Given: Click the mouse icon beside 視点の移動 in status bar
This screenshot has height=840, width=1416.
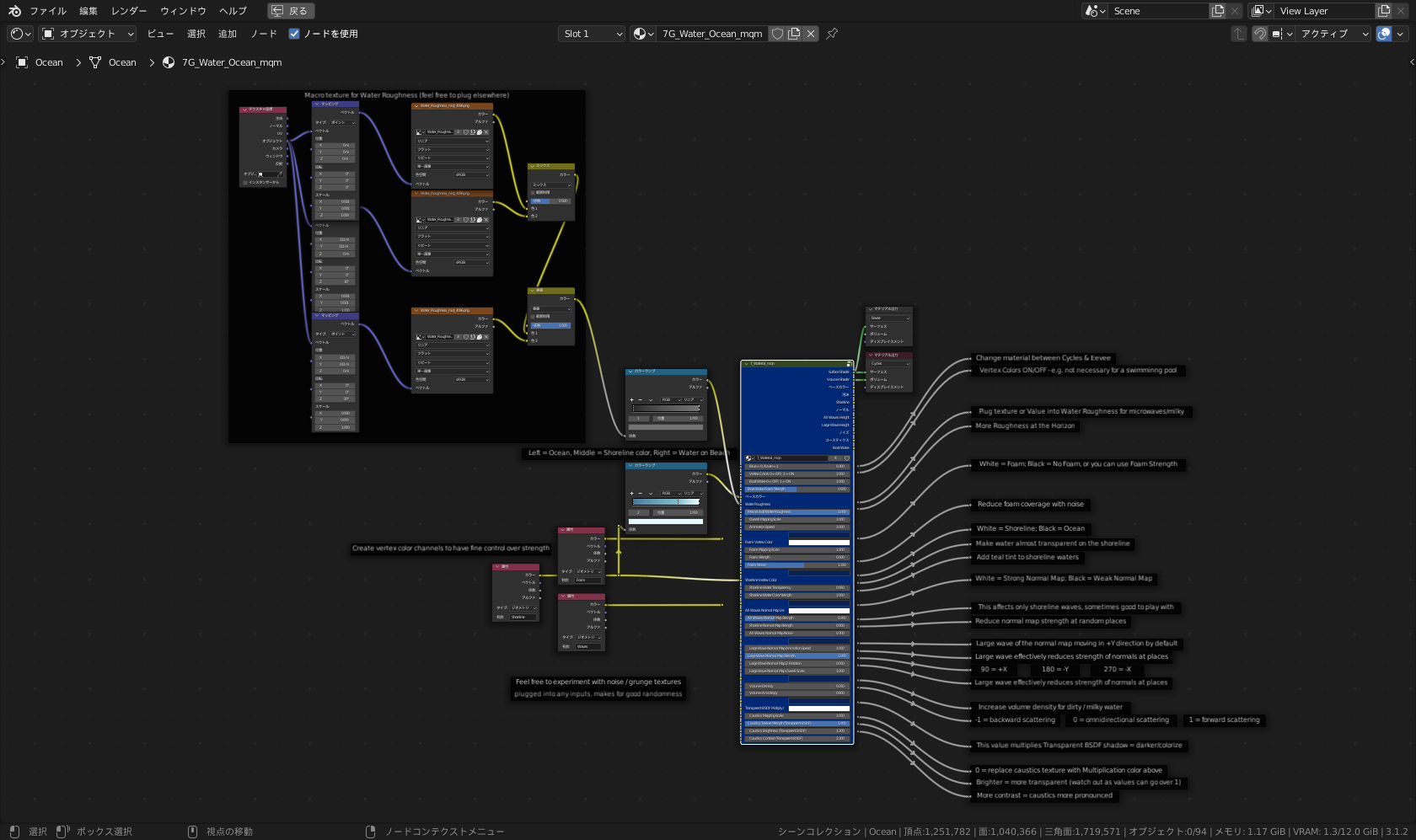Looking at the screenshot, I should click(192, 832).
